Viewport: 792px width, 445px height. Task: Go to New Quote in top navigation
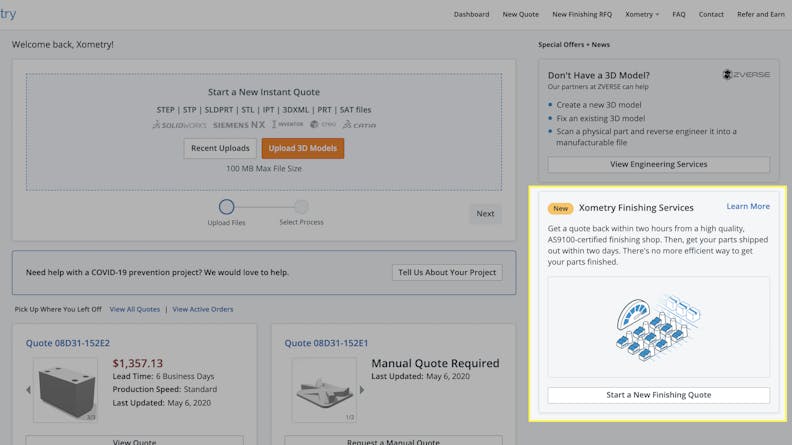(520, 14)
